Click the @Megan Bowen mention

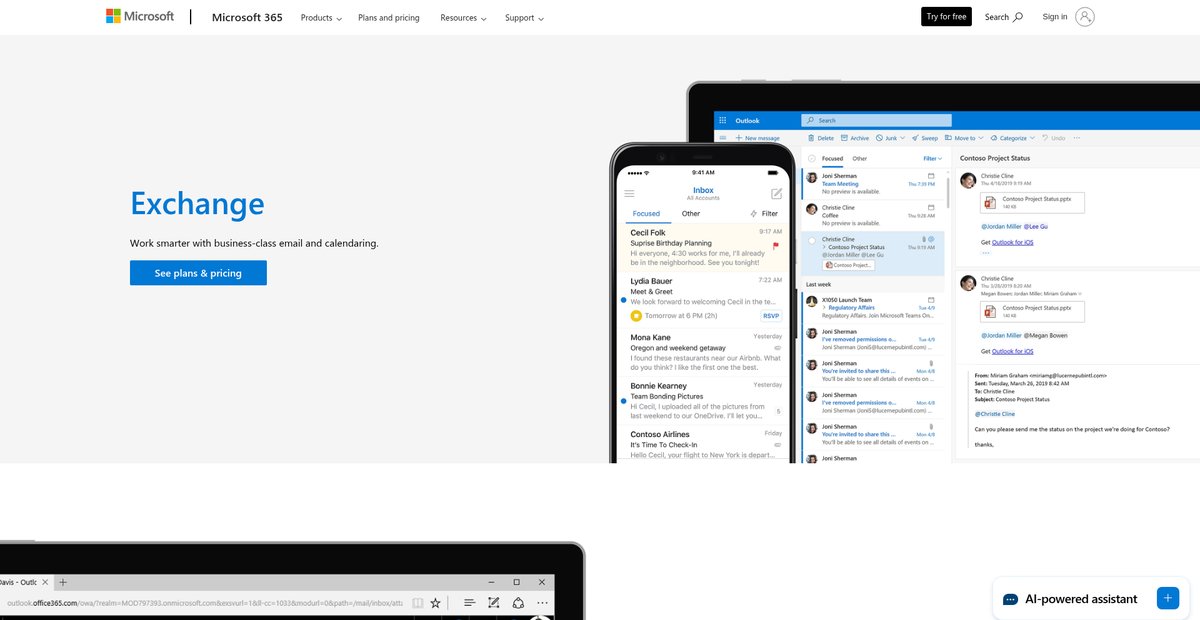[x=1045, y=335]
